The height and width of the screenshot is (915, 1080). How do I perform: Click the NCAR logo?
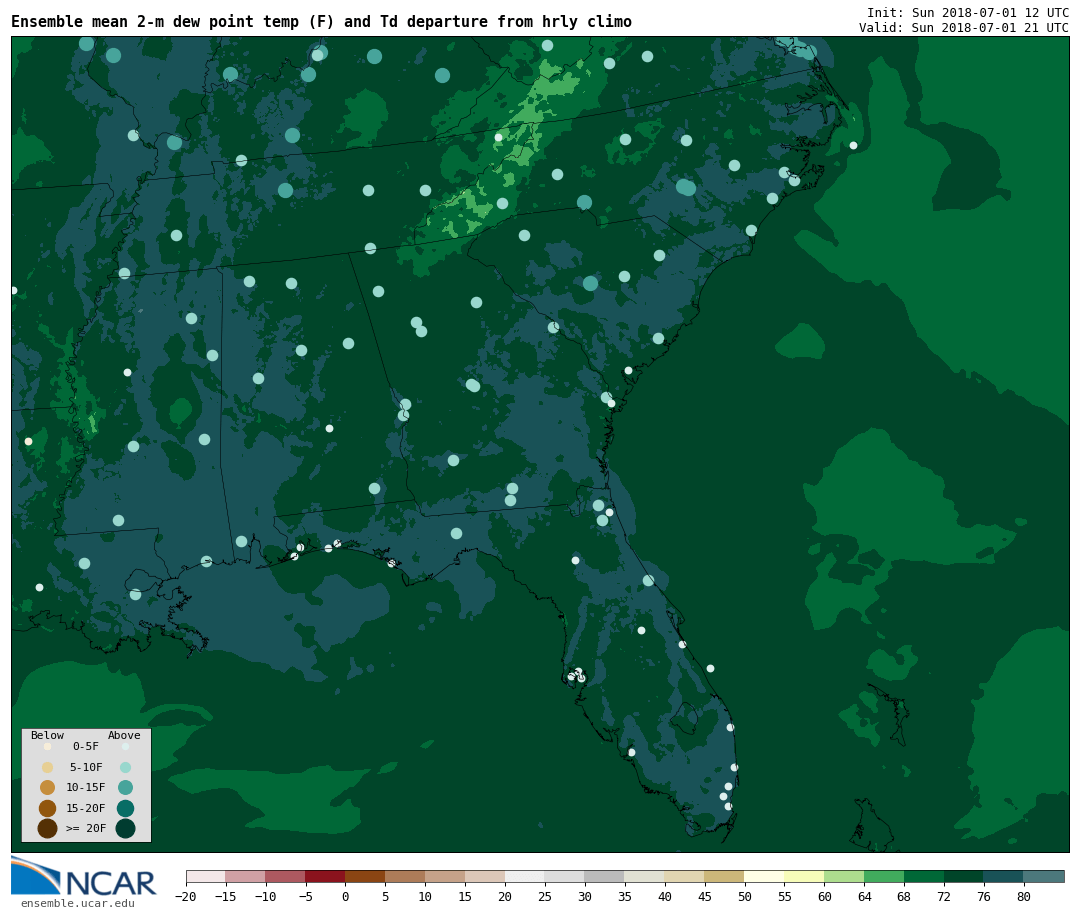83,876
